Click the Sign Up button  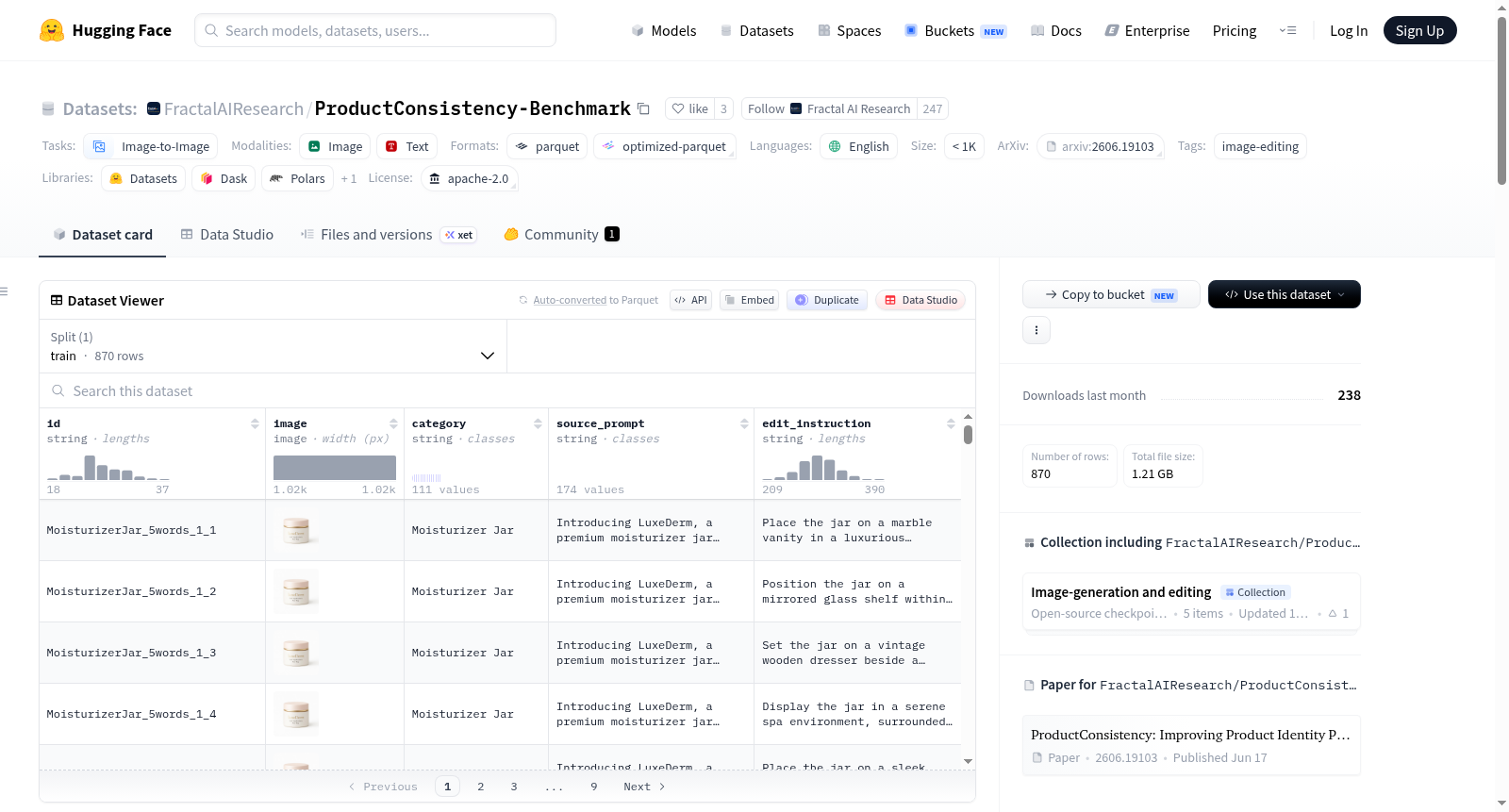click(1419, 30)
